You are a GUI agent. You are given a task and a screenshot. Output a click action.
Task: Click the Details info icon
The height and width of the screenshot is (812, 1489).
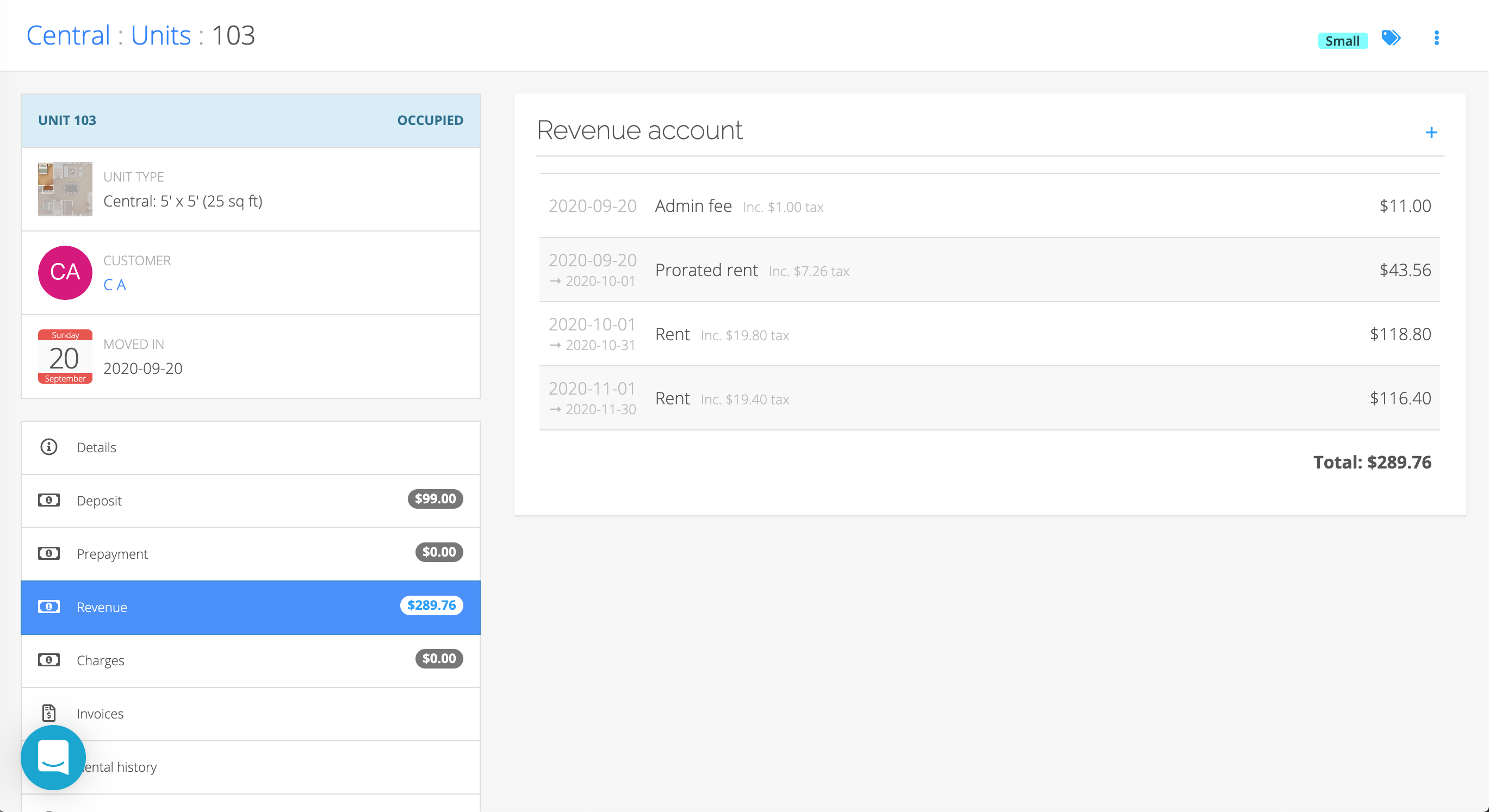(x=48, y=447)
